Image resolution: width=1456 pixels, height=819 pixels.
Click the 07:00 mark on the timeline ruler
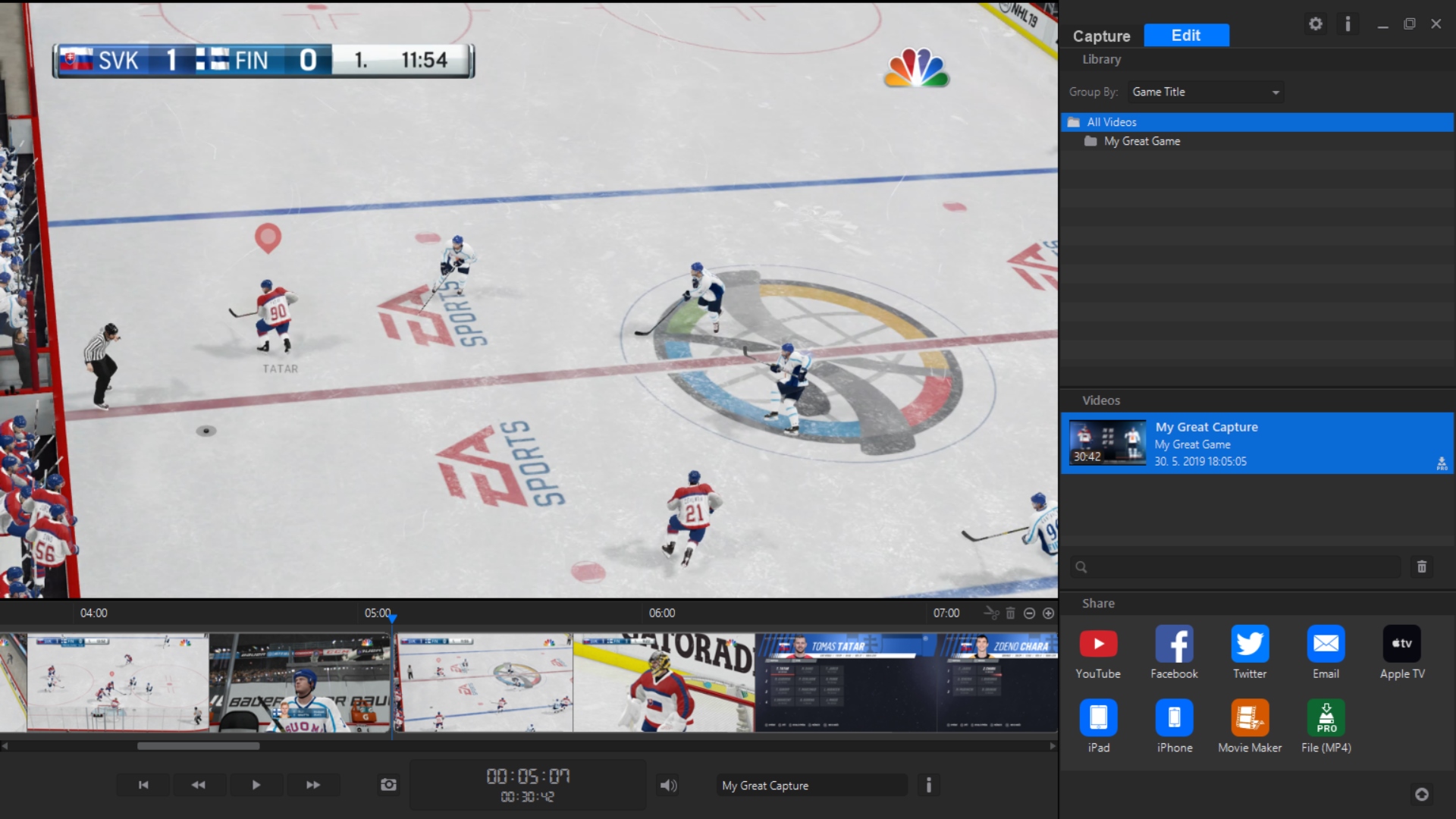pos(946,613)
